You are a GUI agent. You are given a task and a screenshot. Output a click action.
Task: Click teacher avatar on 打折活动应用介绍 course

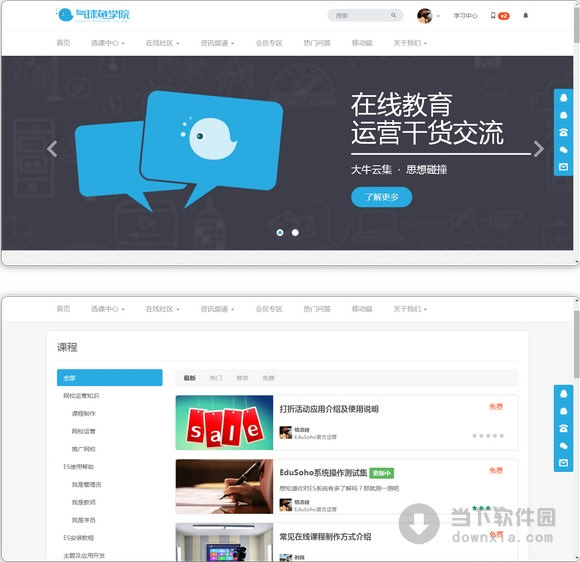286,433
